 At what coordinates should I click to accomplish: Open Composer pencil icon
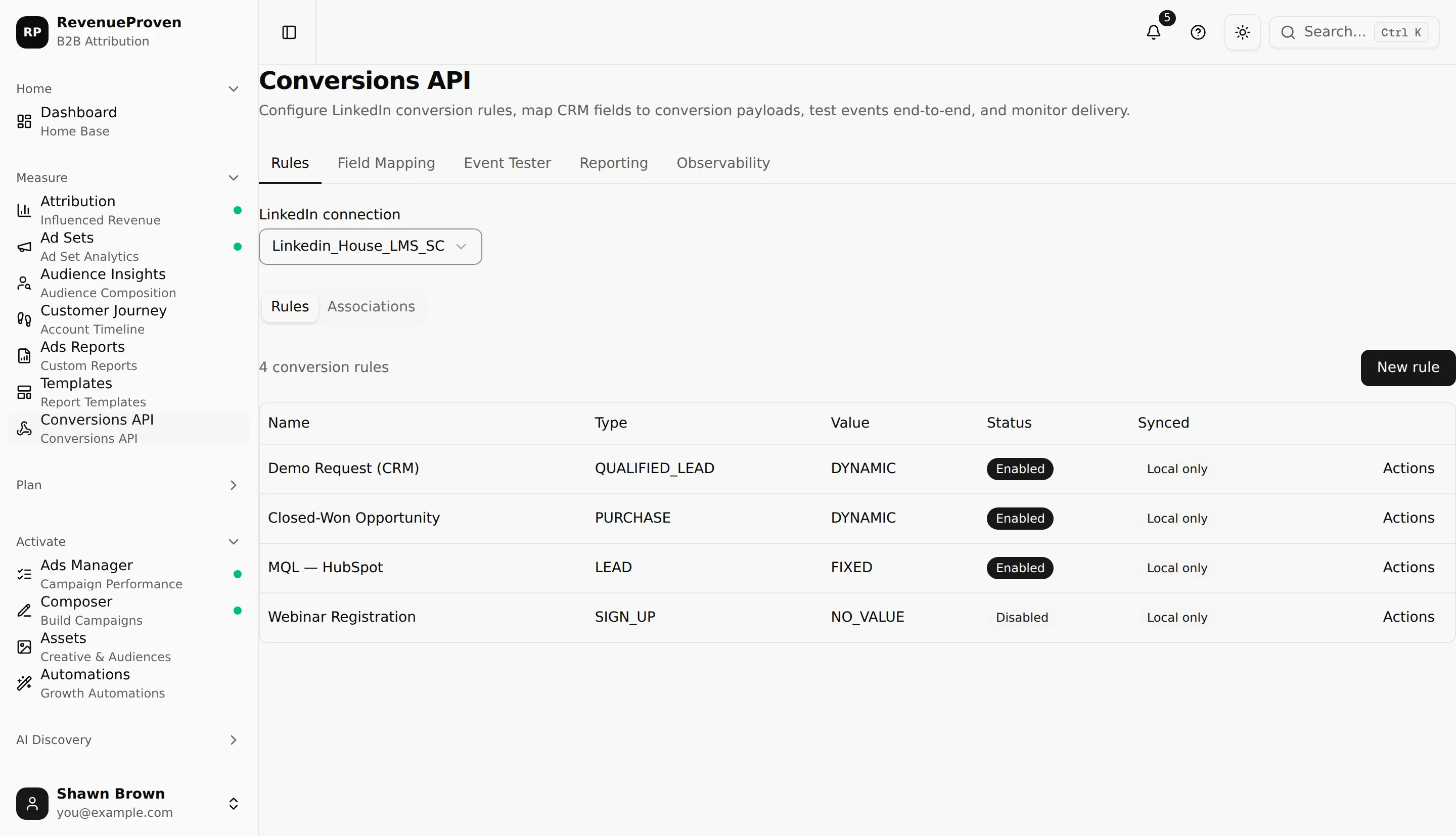24,611
